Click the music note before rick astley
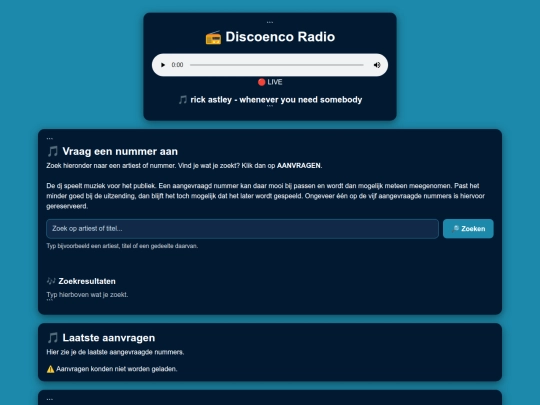The image size is (540, 405). [x=183, y=100]
